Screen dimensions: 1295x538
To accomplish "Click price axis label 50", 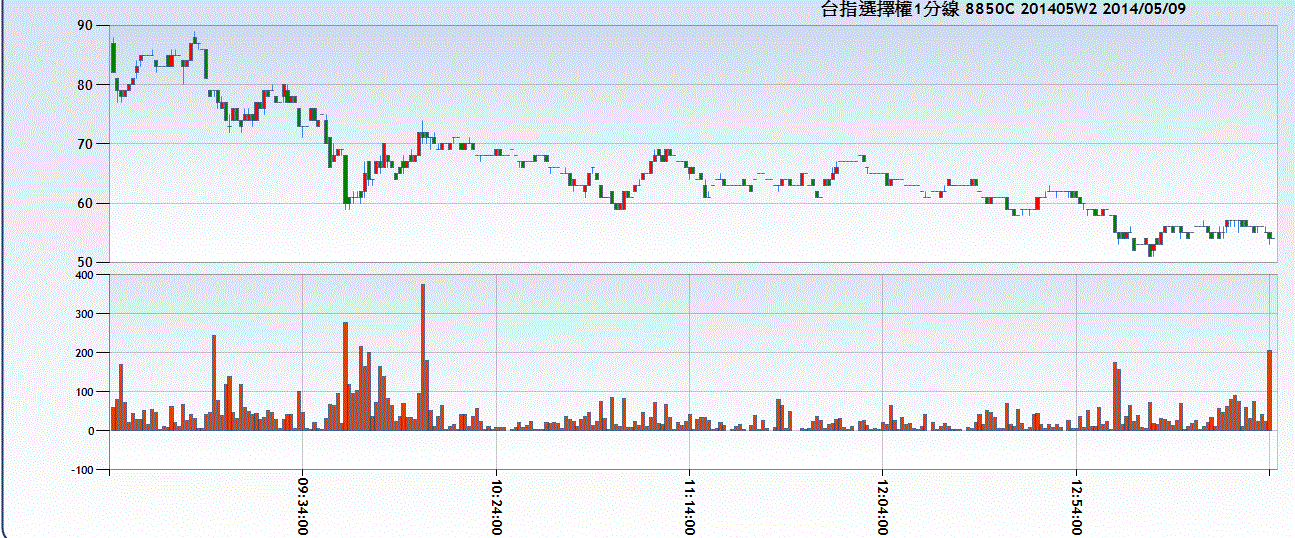I will point(87,262).
